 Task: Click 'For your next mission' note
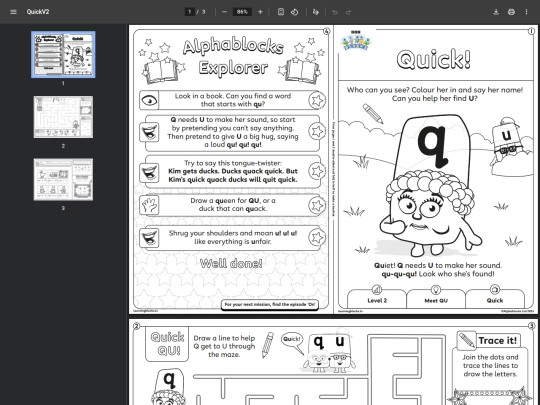coord(270,304)
